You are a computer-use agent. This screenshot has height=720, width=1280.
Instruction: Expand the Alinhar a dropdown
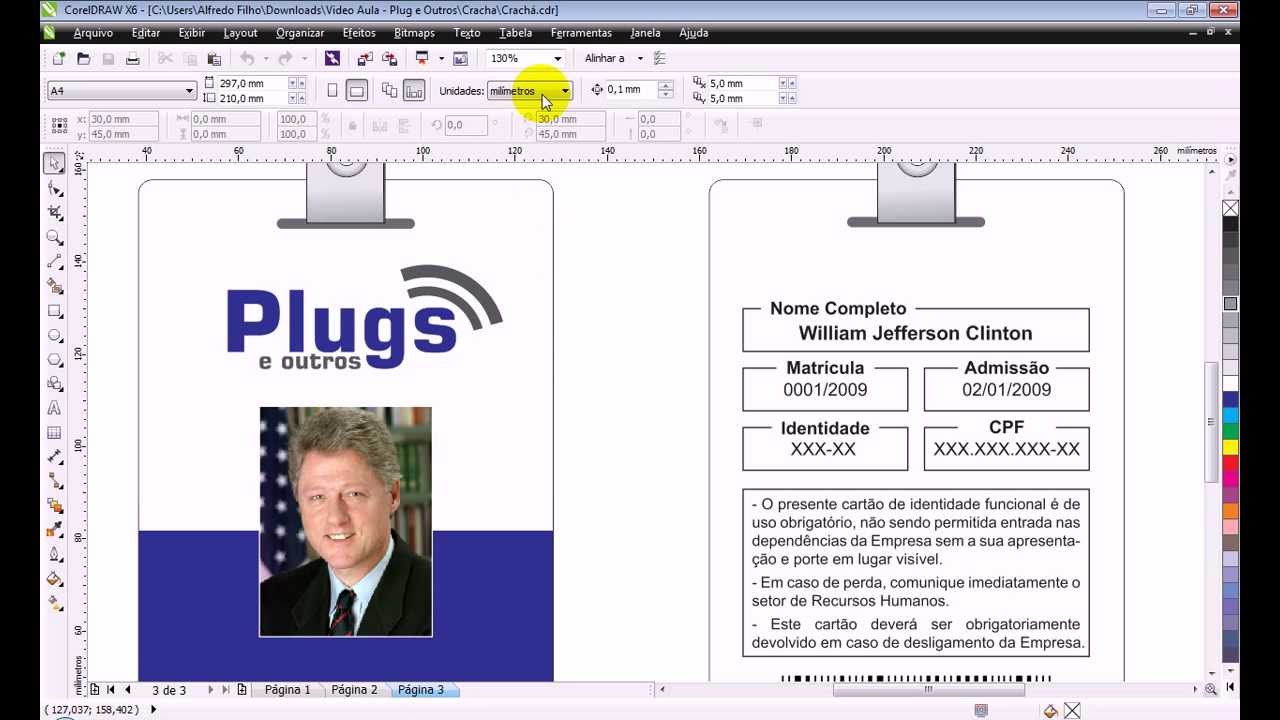pyautogui.click(x=640, y=59)
